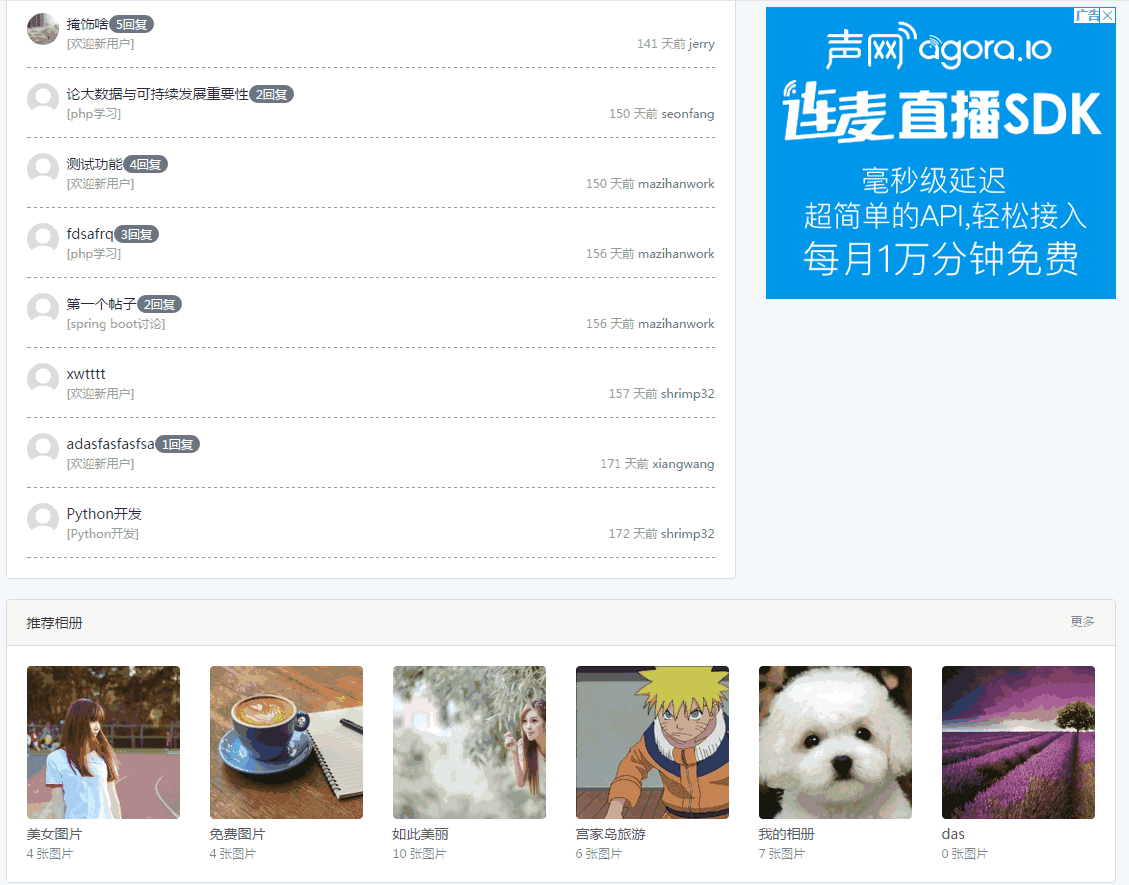Click the avatar beside the Python开发 post

click(43, 519)
